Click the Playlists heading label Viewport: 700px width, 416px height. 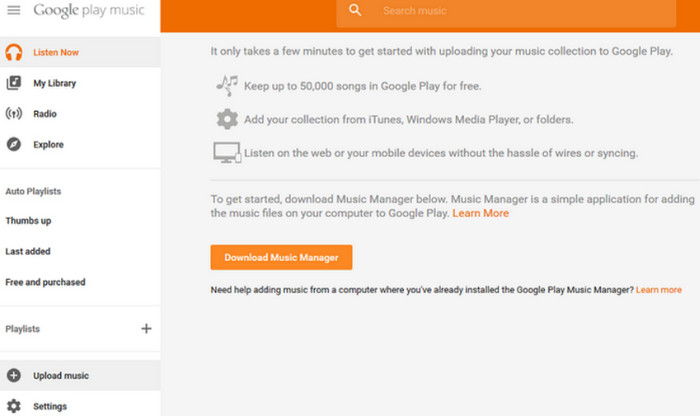(22, 329)
